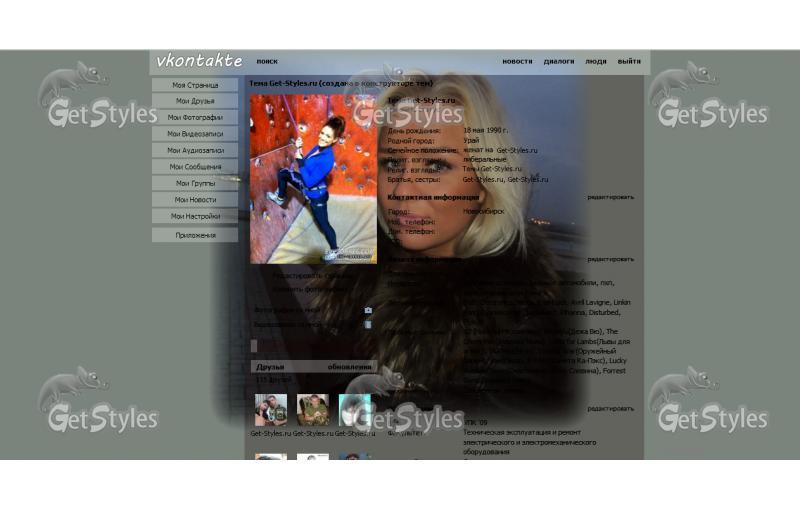Screen dimensions: 800x509
Task: Click редактировать next to Контактная информация
Action: tap(610, 197)
